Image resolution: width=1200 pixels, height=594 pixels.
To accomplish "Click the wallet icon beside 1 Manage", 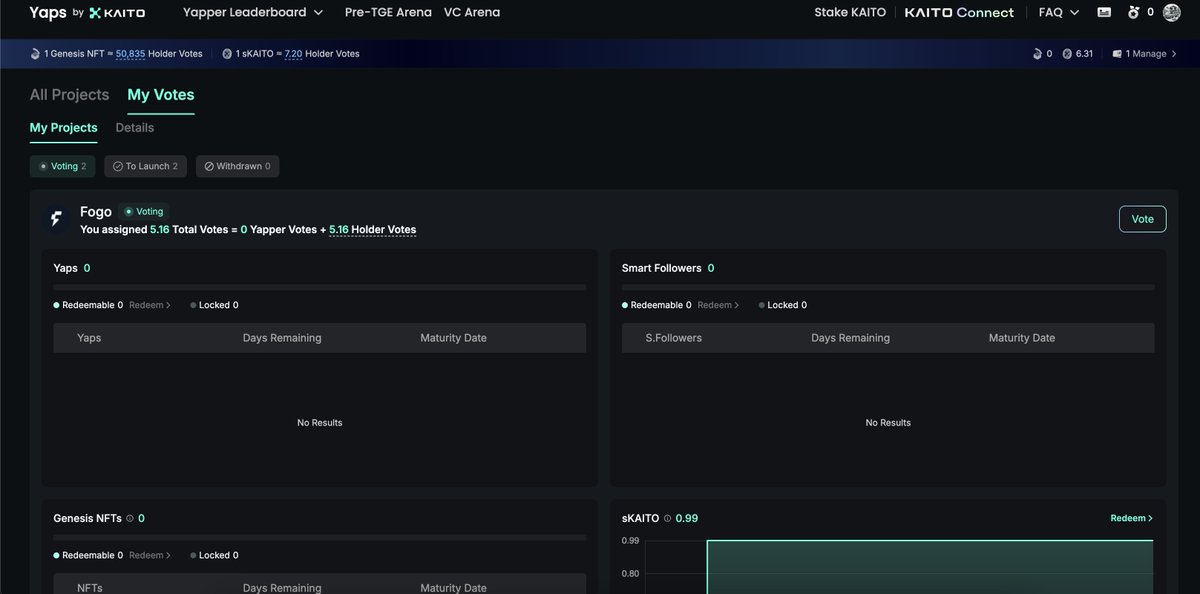I will [x=1117, y=54].
